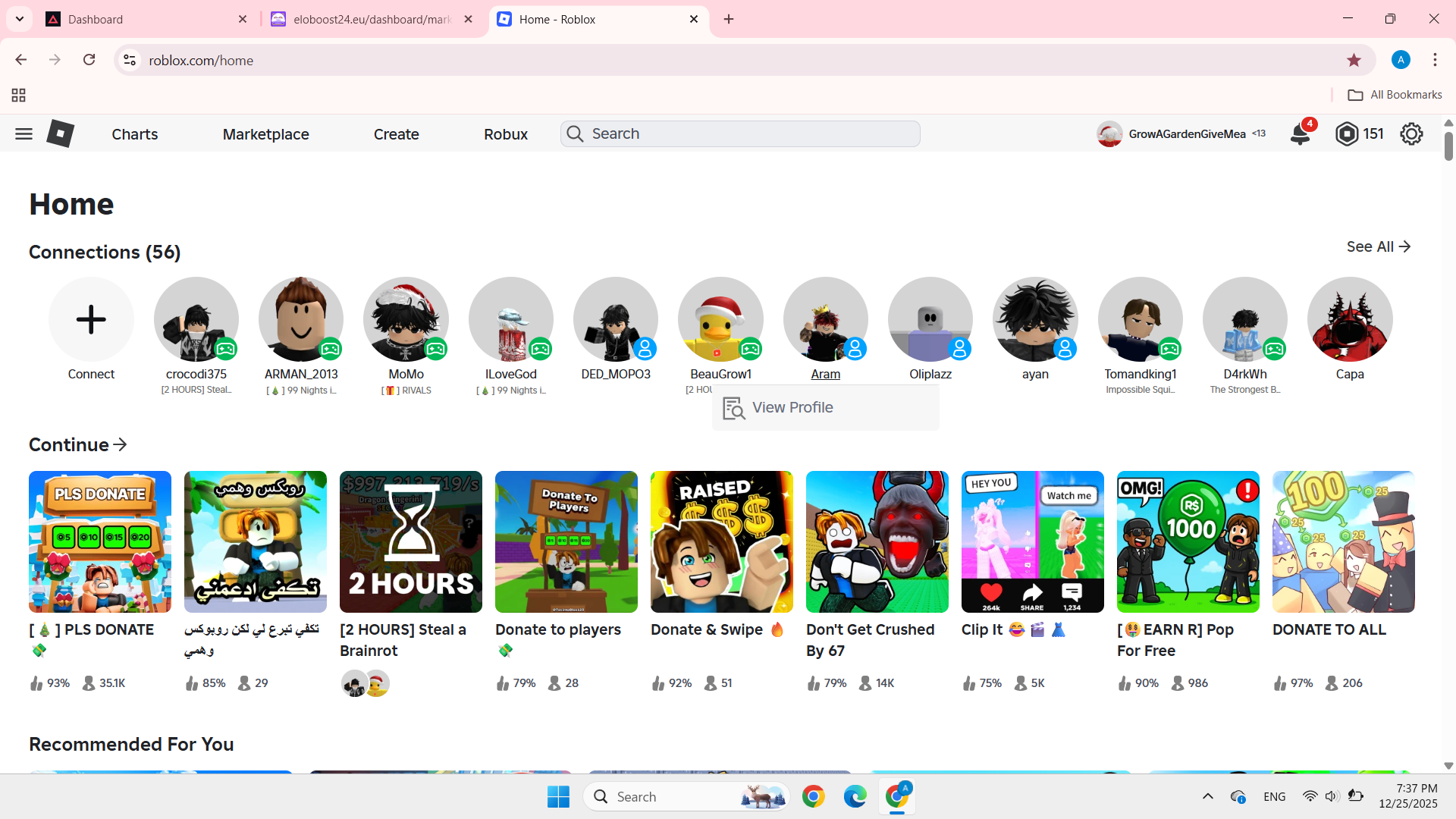Launch Microsoft Edge from the taskbar
The height and width of the screenshot is (819, 1456).
[x=855, y=797]
